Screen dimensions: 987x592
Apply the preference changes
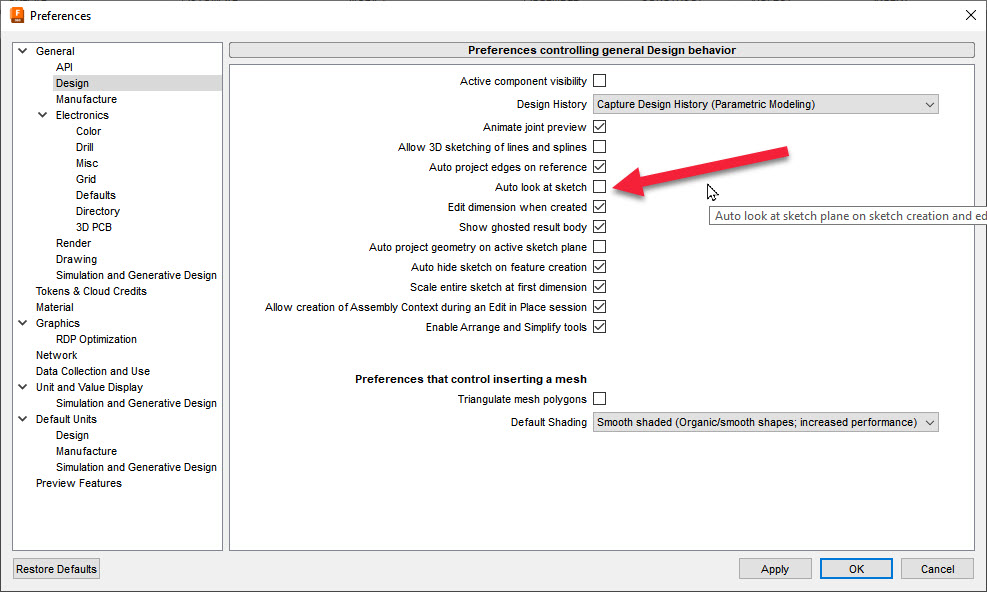click(775, 568)
